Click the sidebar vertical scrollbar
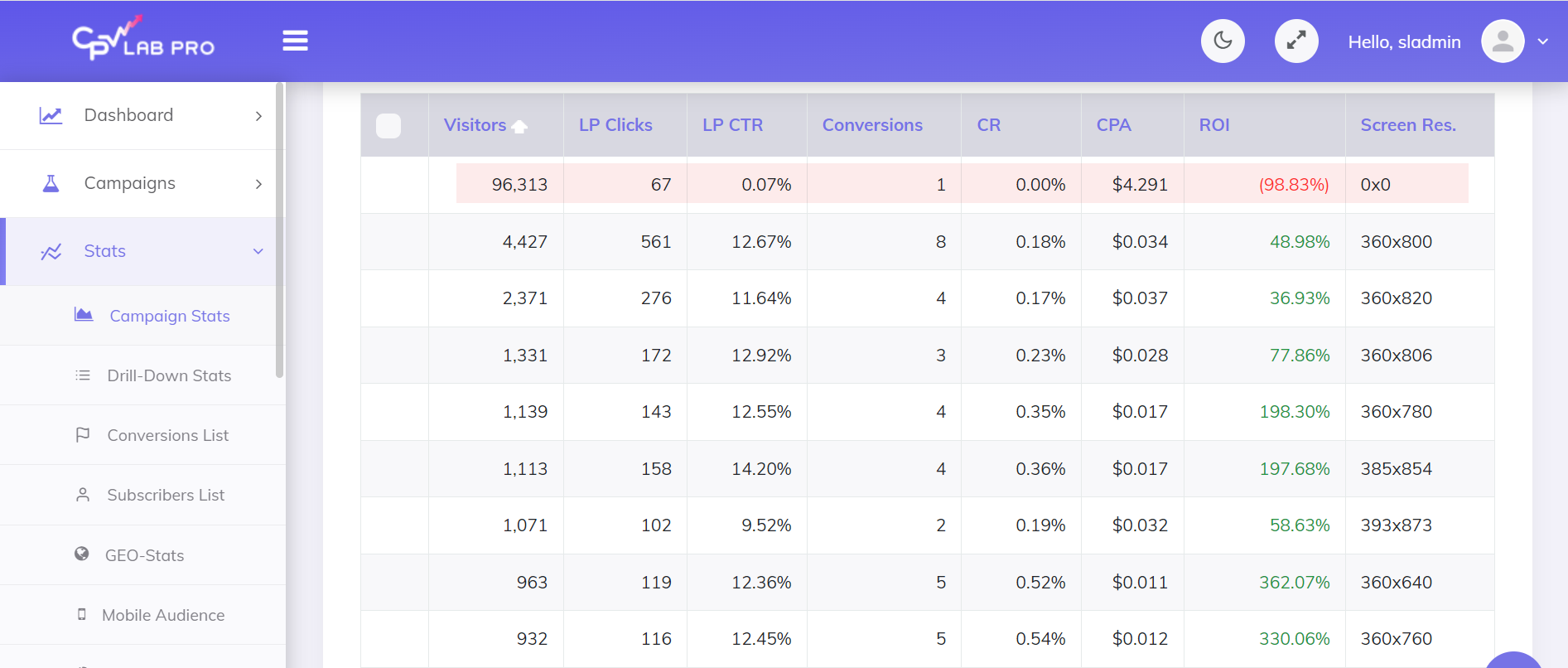 click(280, 230)
